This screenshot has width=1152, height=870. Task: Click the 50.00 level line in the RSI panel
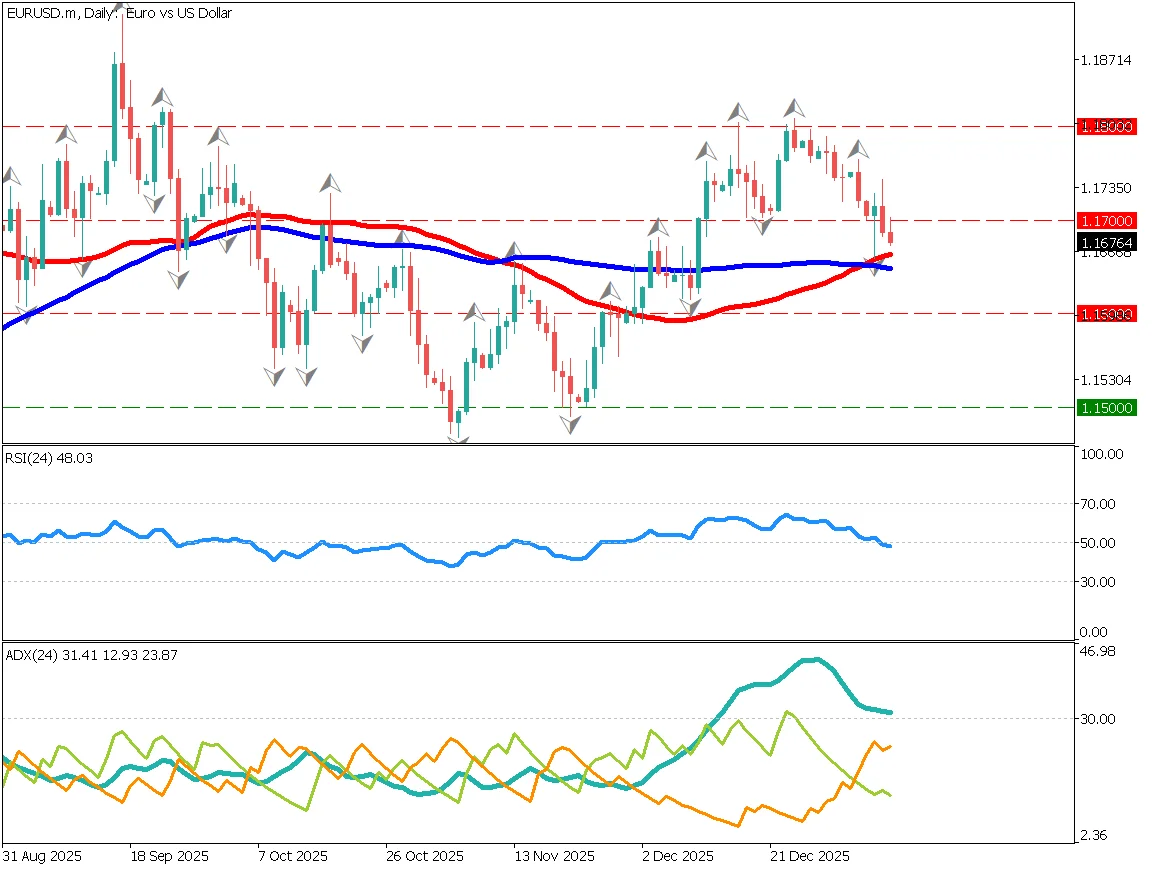point(500,544)
